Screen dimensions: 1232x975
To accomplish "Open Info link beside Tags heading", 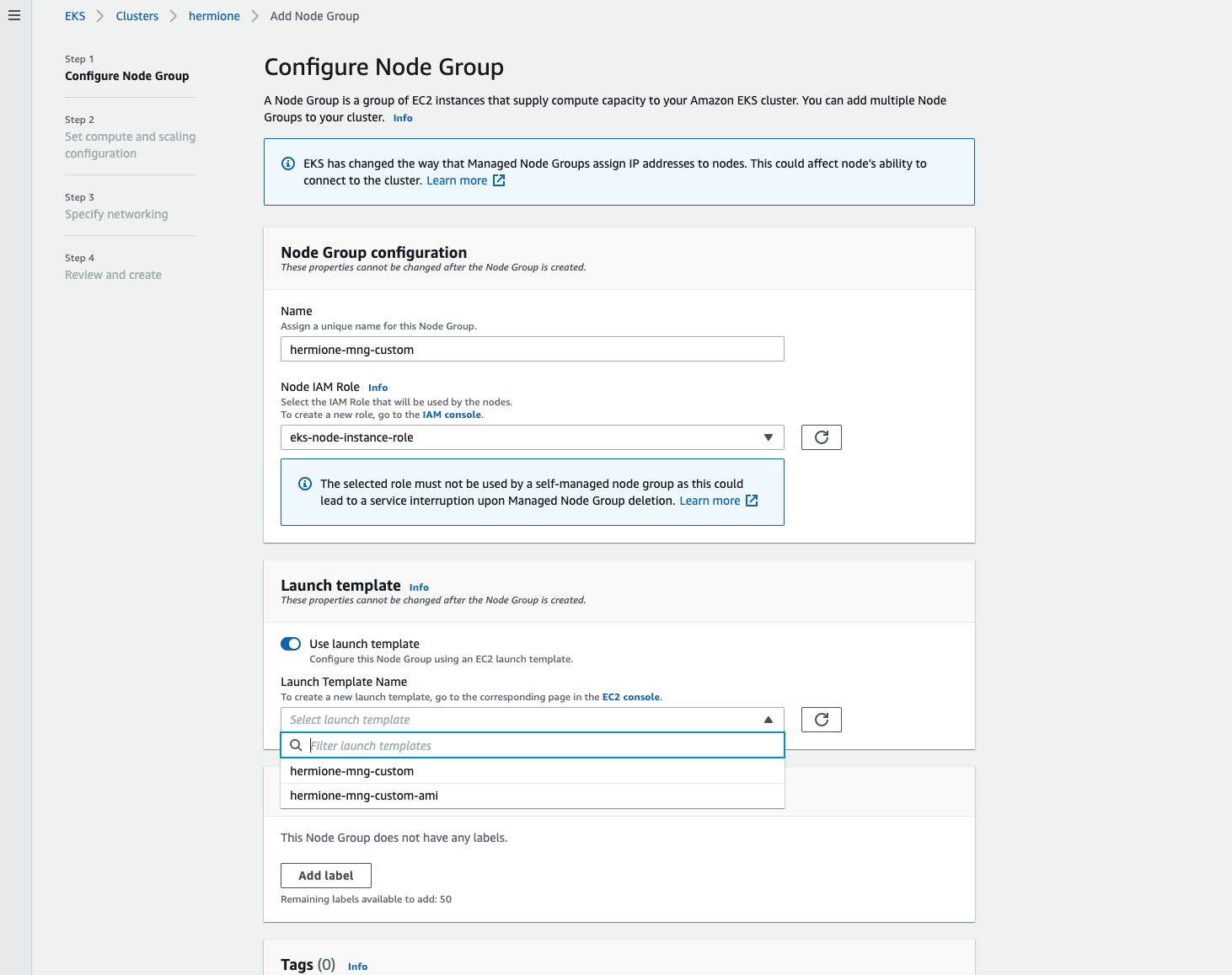I will (357, 967).
